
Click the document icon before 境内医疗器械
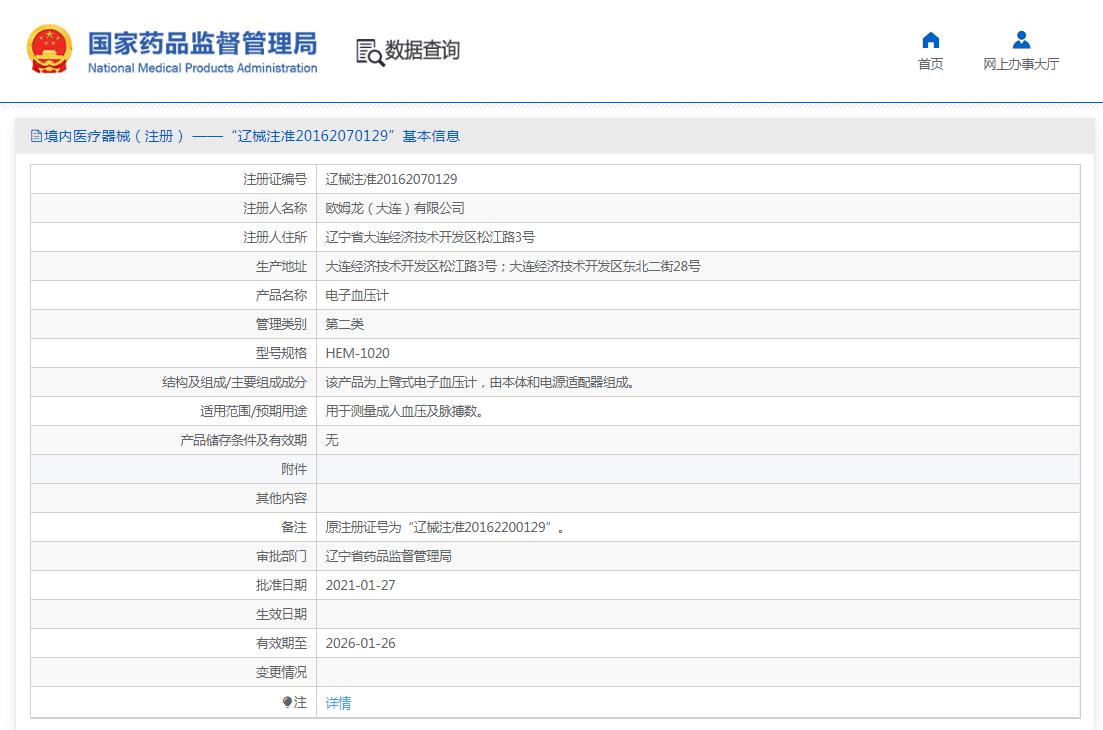click(x=36, y=136)
